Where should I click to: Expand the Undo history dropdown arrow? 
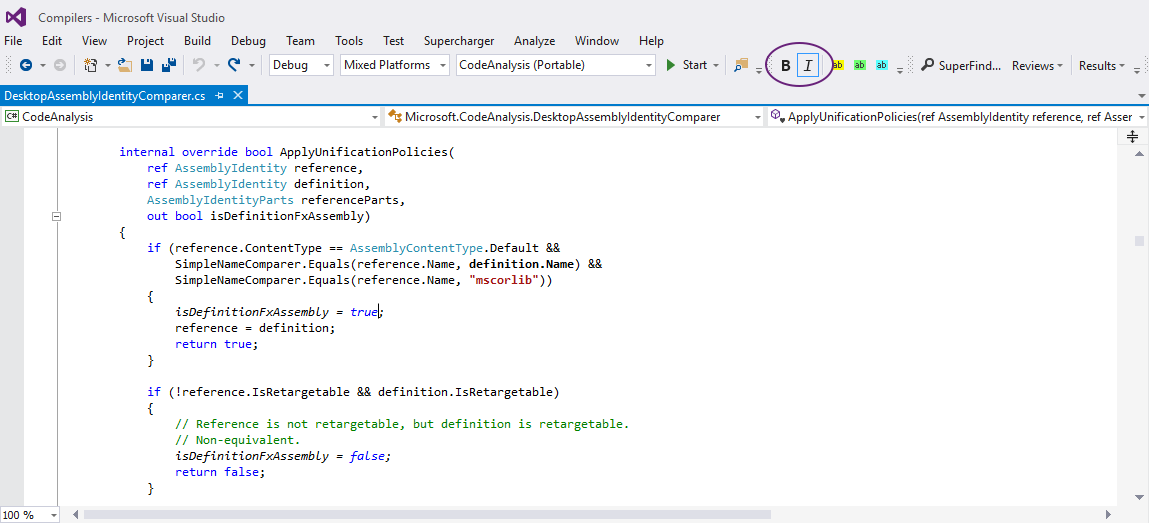[217, 65]
